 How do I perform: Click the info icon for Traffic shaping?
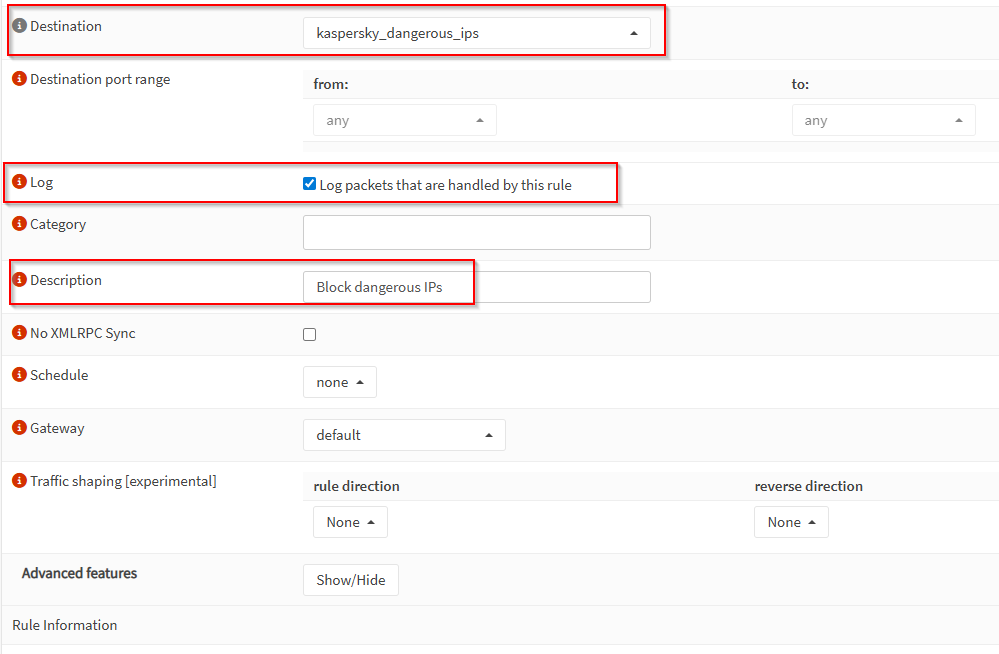click(x=19, y=481)
